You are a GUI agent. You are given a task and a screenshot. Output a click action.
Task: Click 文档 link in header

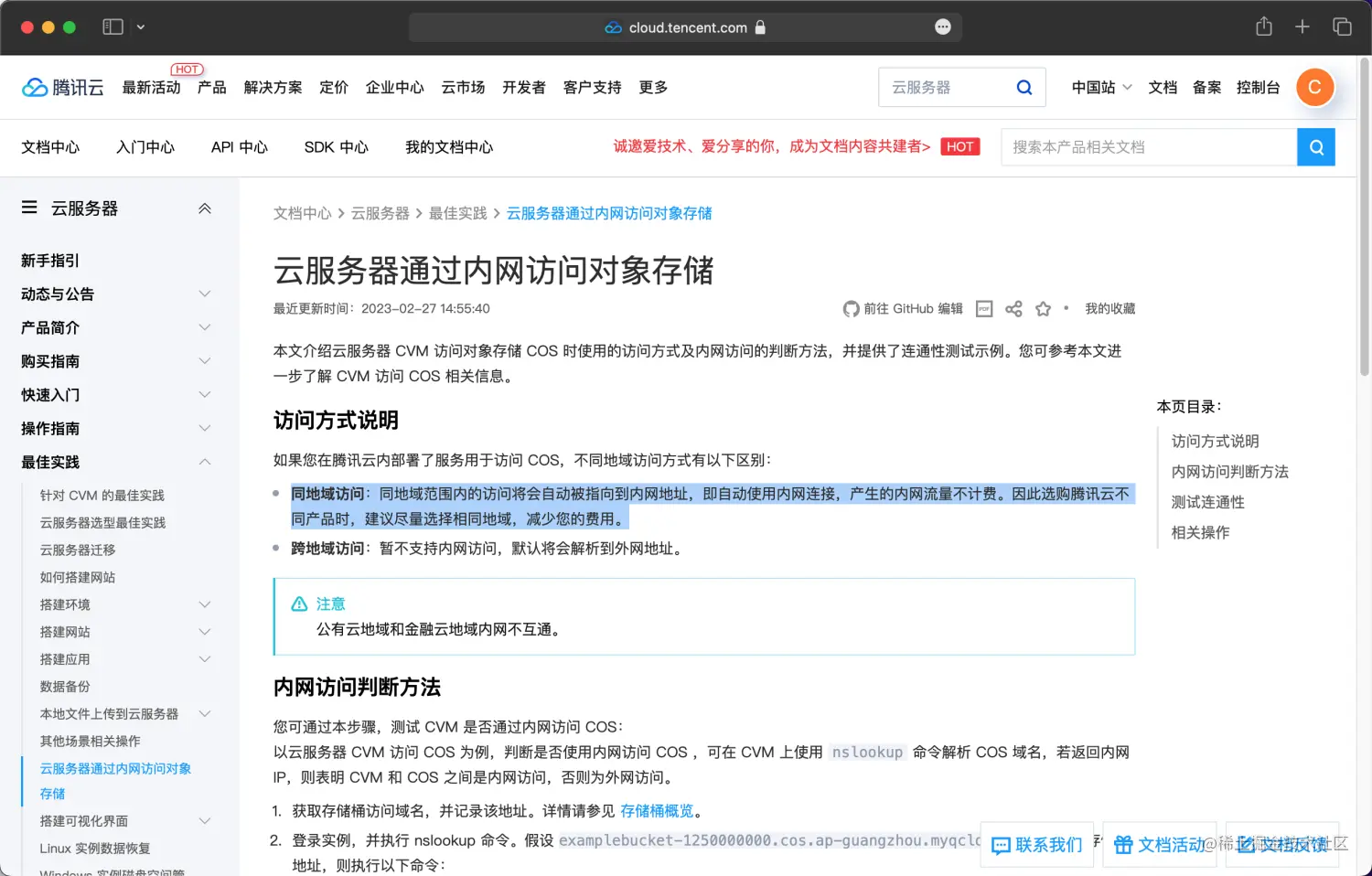click(1163, 87)
